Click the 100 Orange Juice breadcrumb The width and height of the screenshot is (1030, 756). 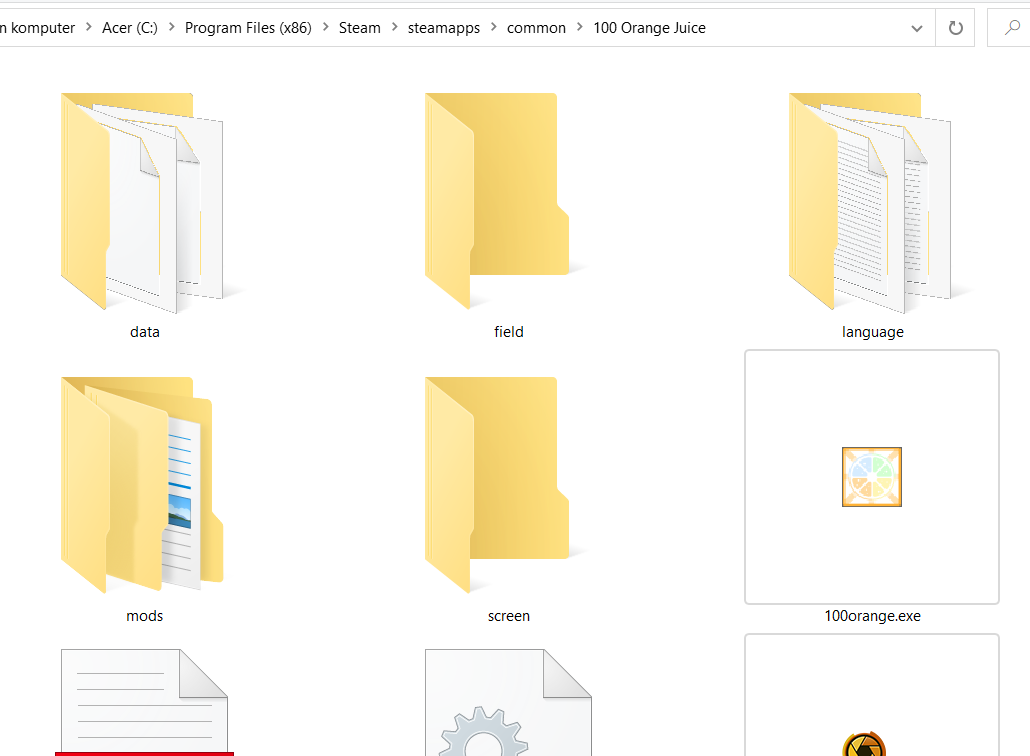pos(650,28)
